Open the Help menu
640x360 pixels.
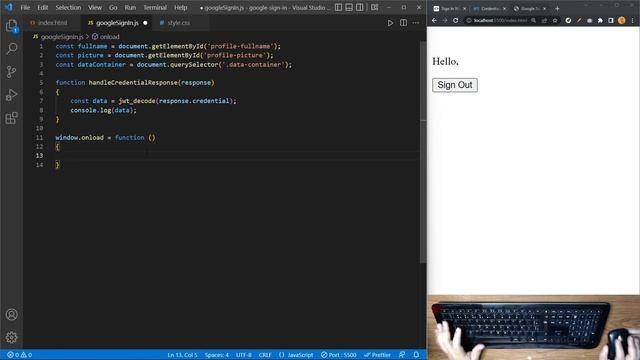click(x=180, y=7)
